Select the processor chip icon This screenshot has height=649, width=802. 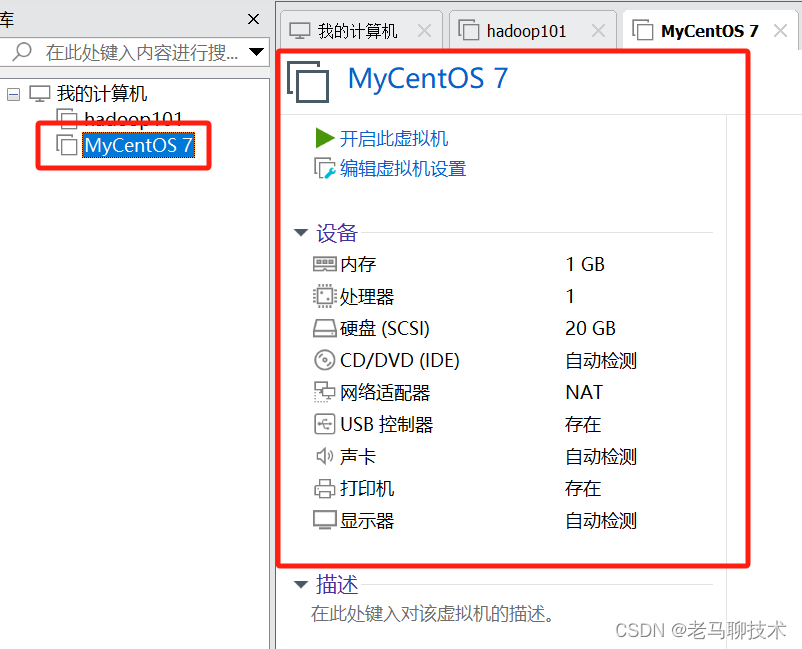[324, 297]
